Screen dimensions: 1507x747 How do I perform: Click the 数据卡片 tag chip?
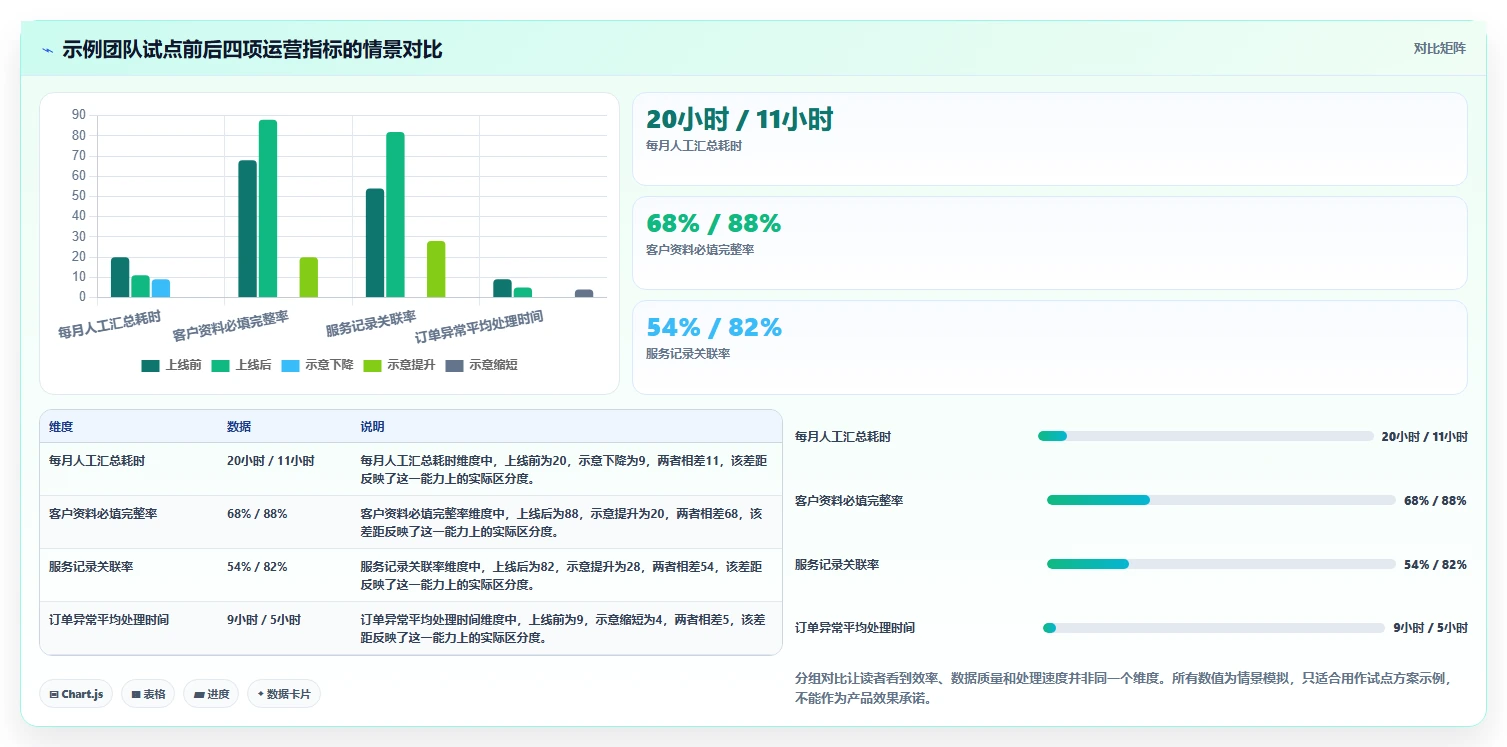(x=284, y=694)
